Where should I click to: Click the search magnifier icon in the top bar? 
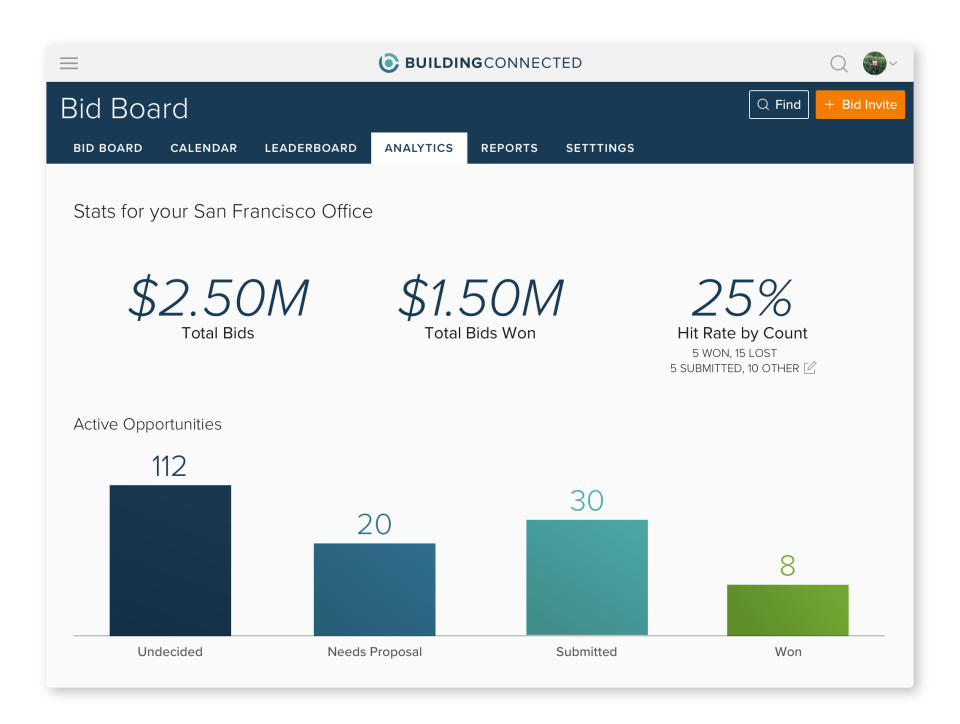(838, 63)
